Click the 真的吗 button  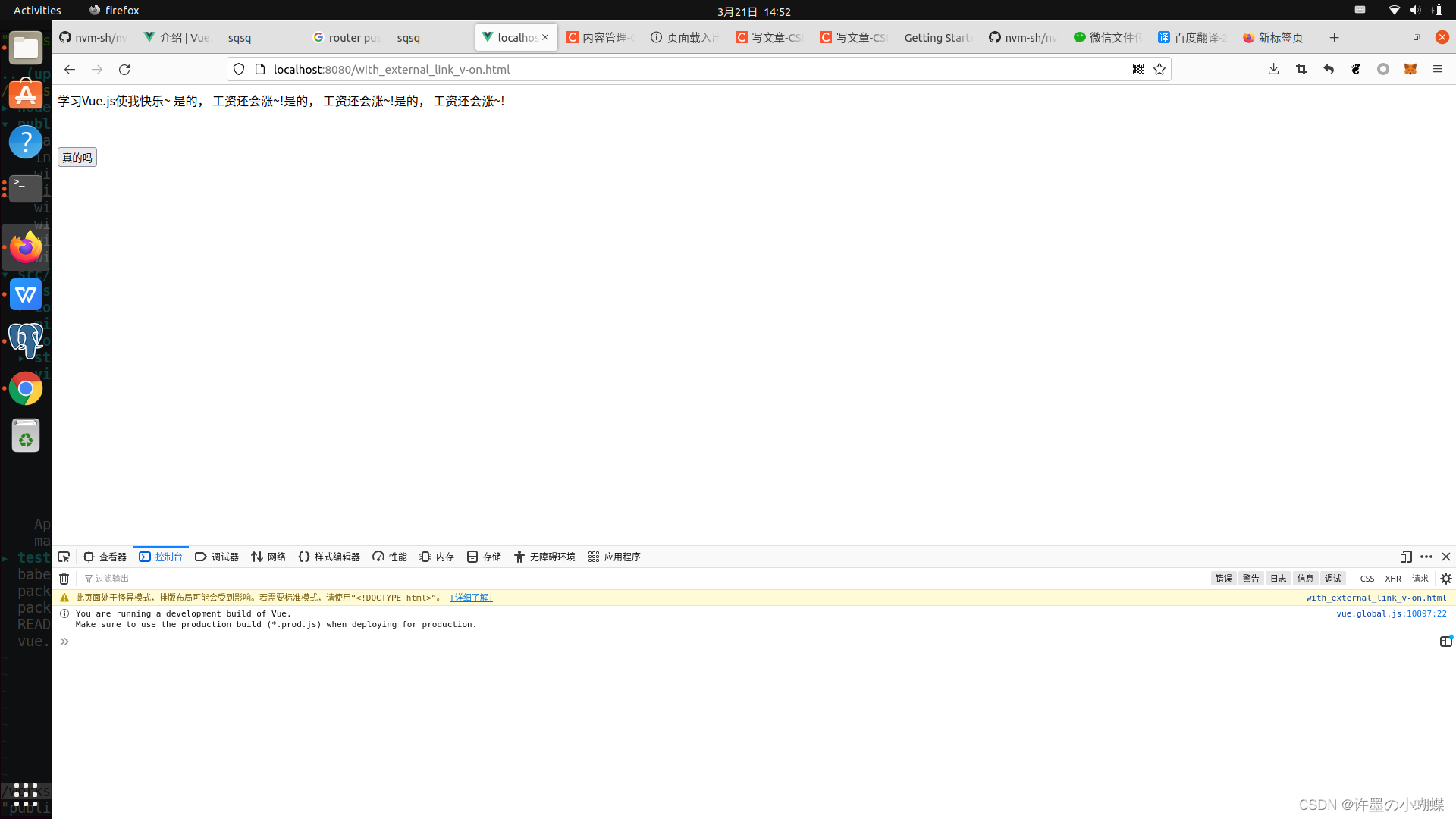point(77,157)
